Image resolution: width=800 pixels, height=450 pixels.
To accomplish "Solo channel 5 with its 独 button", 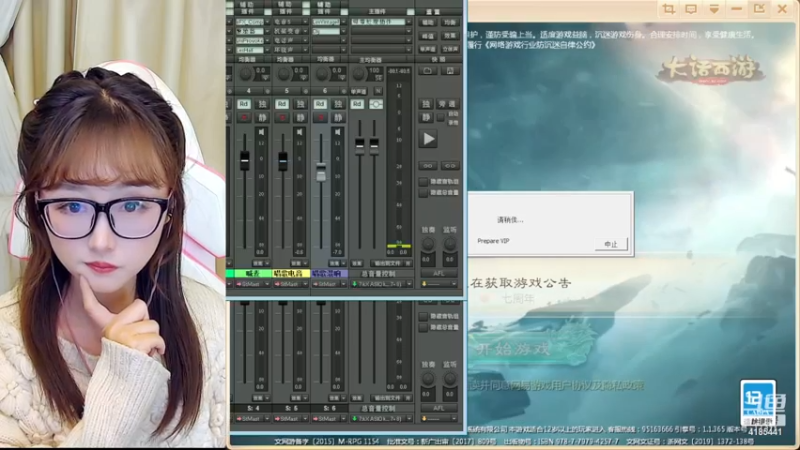I will (301, 104).
